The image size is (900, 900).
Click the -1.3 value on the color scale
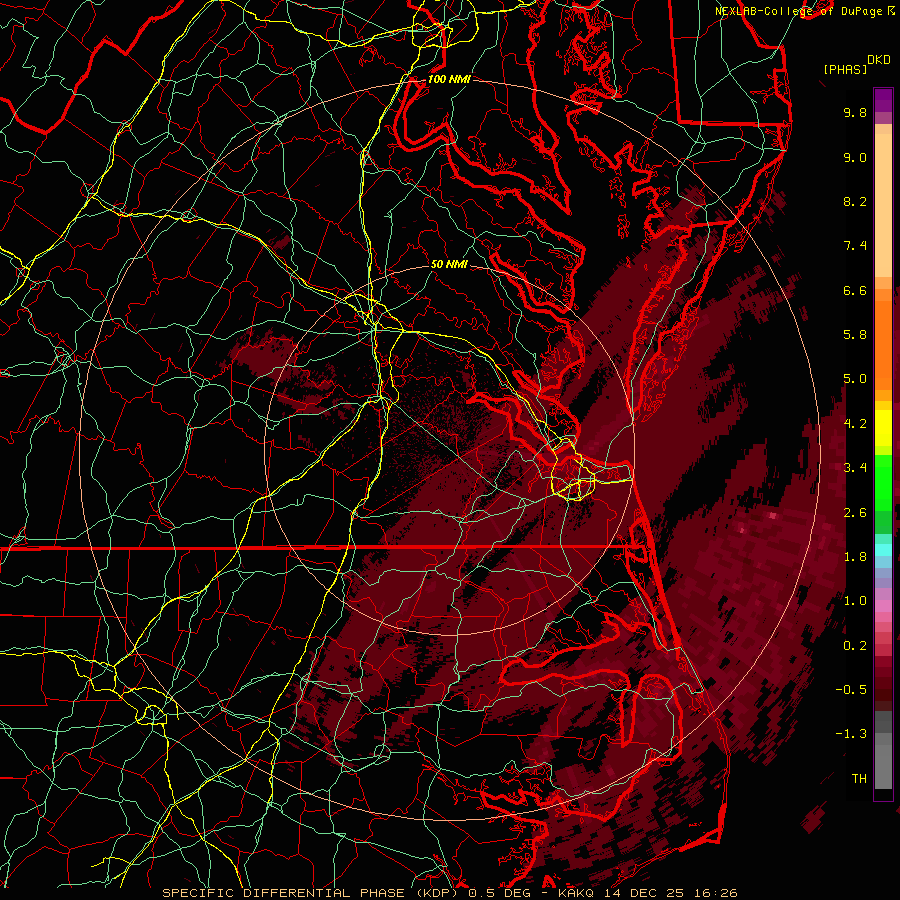coord(851,734)
